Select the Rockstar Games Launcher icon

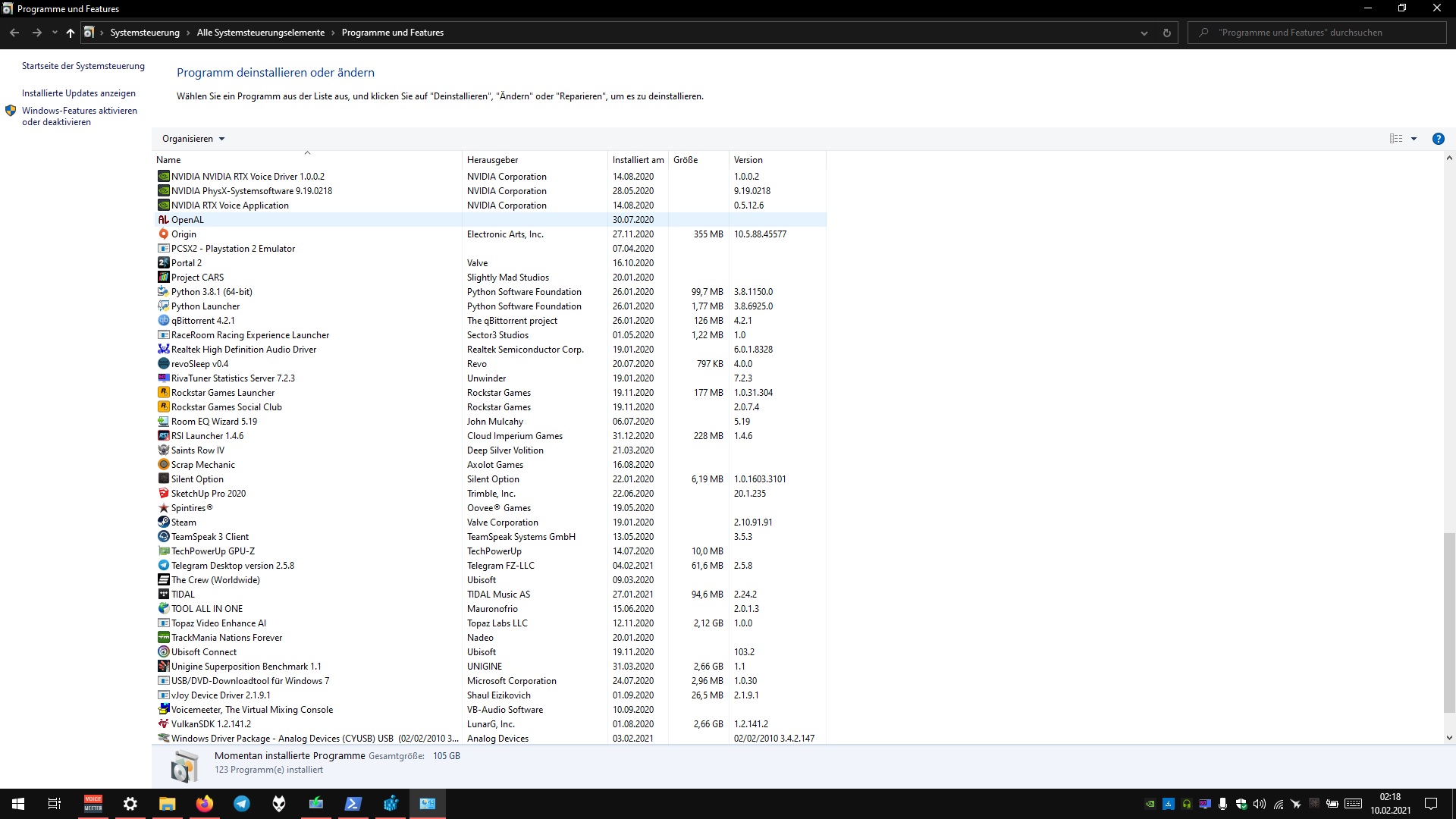pyautogui.click(x=163, y=393)
